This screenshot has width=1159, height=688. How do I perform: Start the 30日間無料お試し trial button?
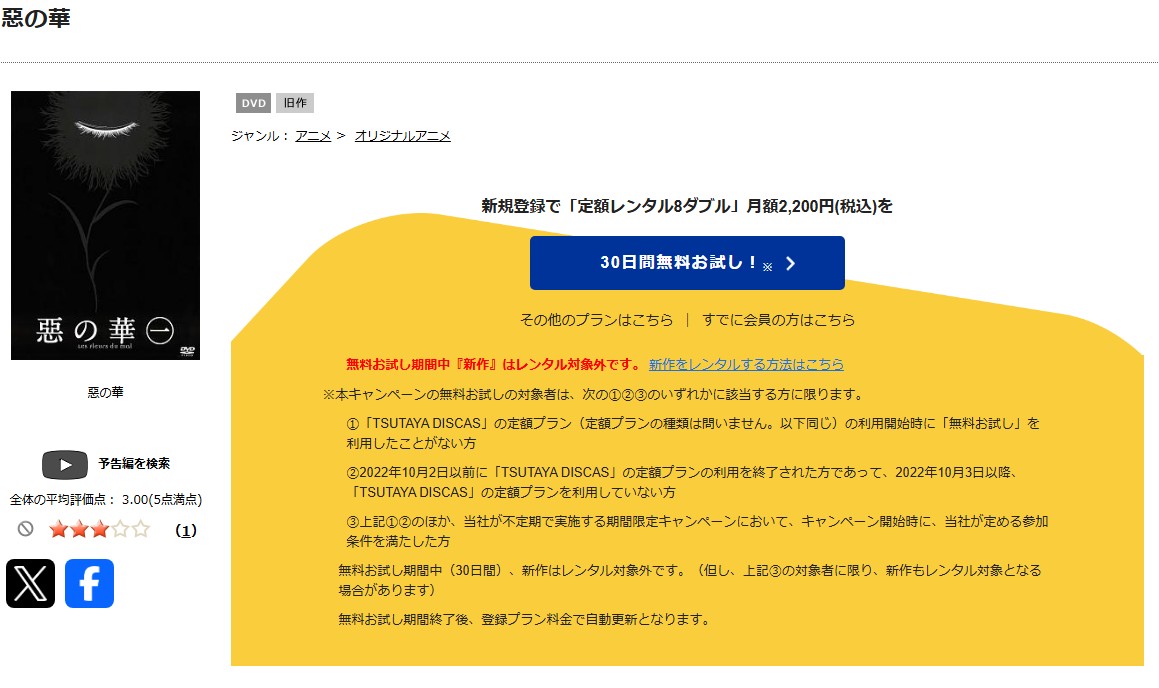(x=687, y=263)
